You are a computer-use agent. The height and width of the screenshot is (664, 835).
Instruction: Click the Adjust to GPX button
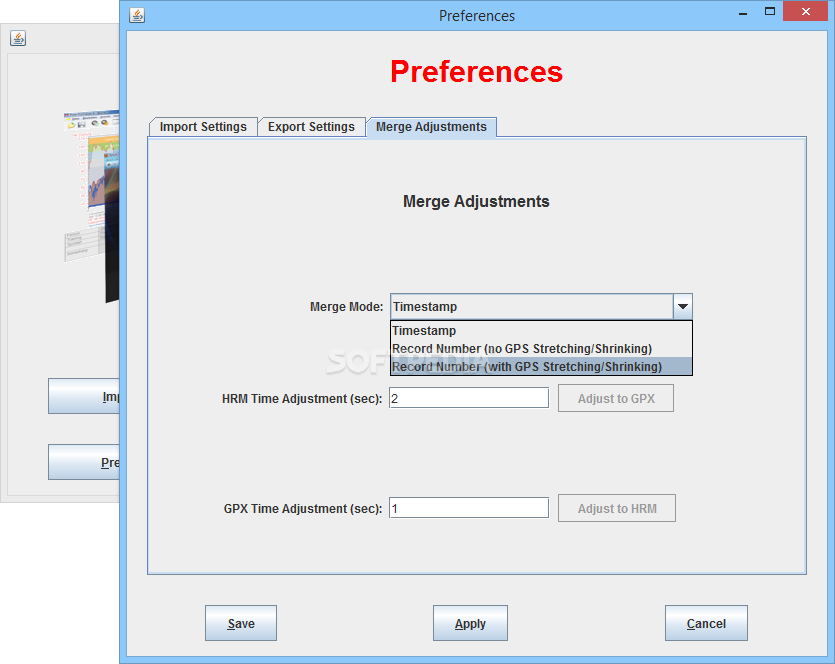click(x=616, y=398)
